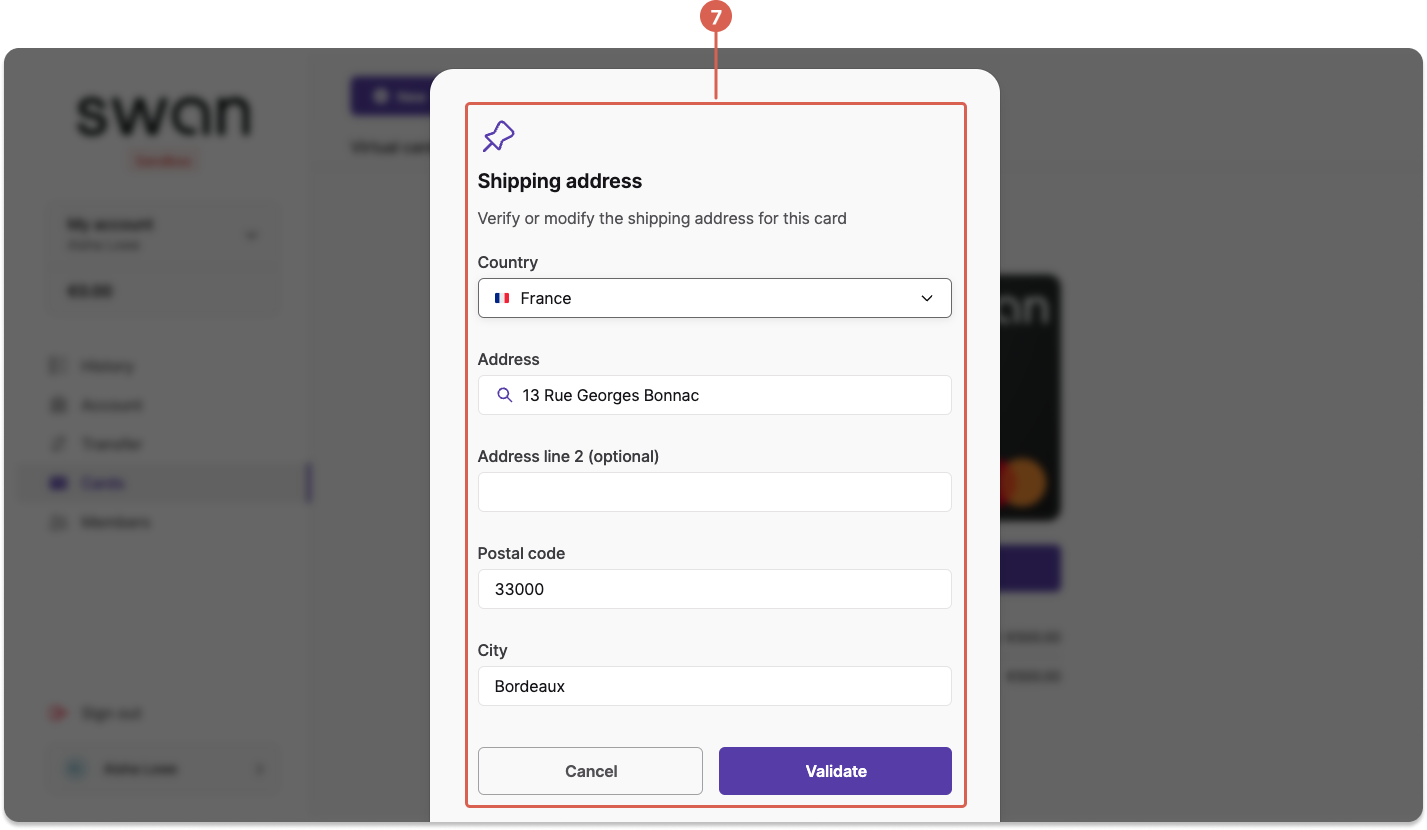Click the Account icon in the sidebar
The image size is (1427, 830).
point(58,405)
